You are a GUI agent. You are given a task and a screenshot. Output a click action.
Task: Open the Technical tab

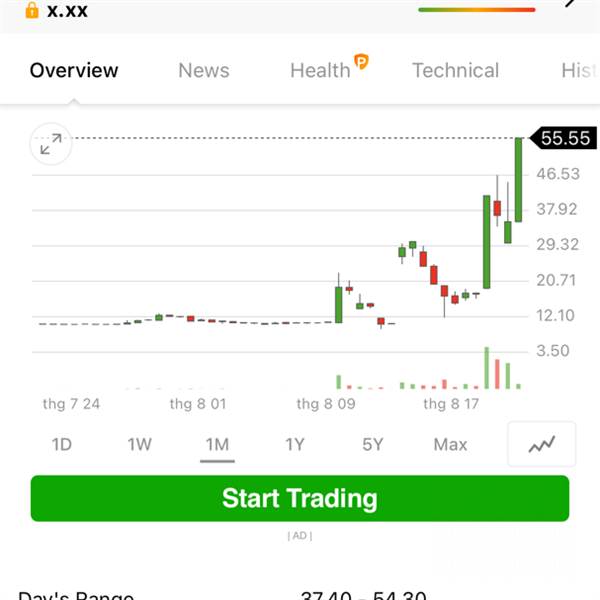point(455,70)
